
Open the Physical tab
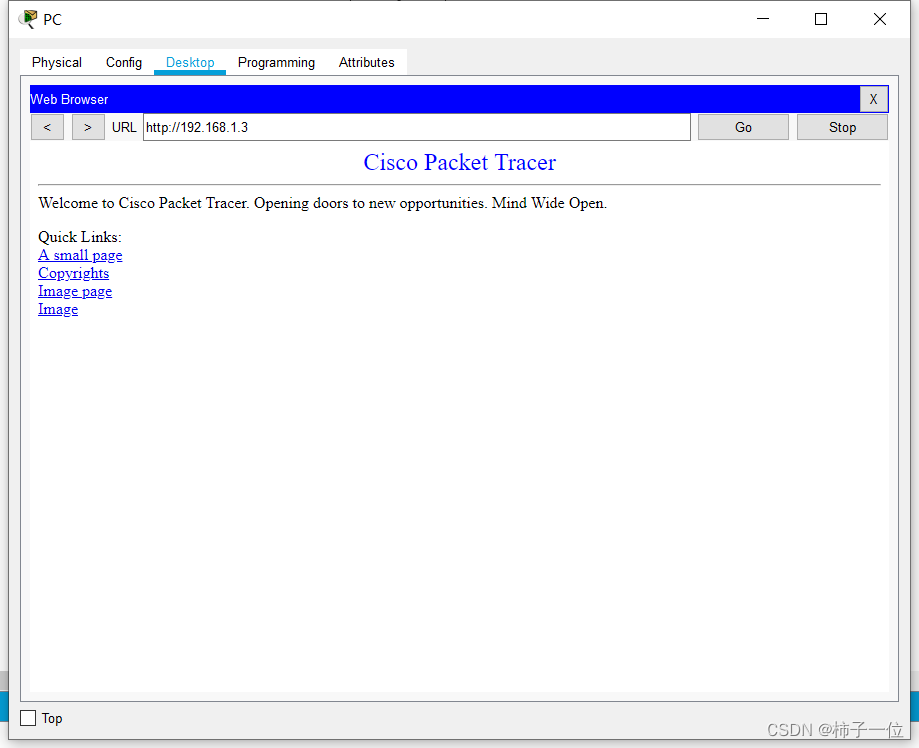coord(57,62)
